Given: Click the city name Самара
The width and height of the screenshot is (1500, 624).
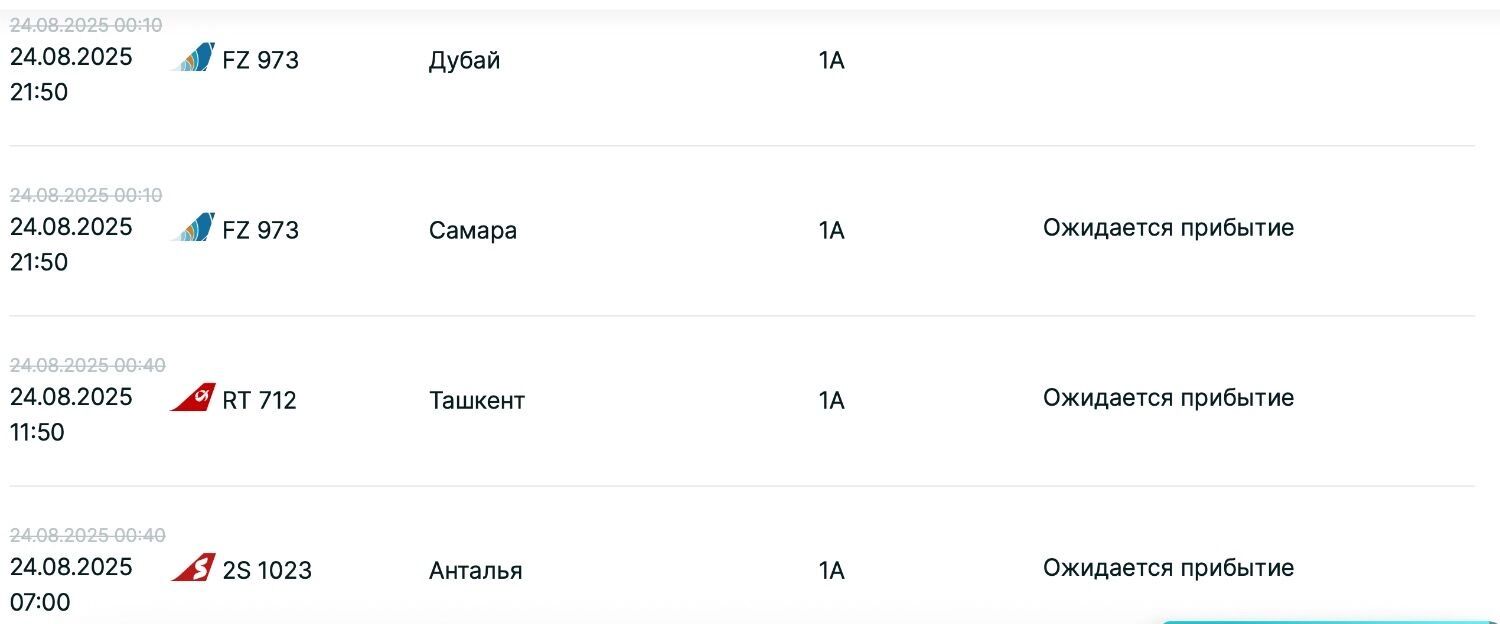Looking at the screenshot, I should 473,231.
